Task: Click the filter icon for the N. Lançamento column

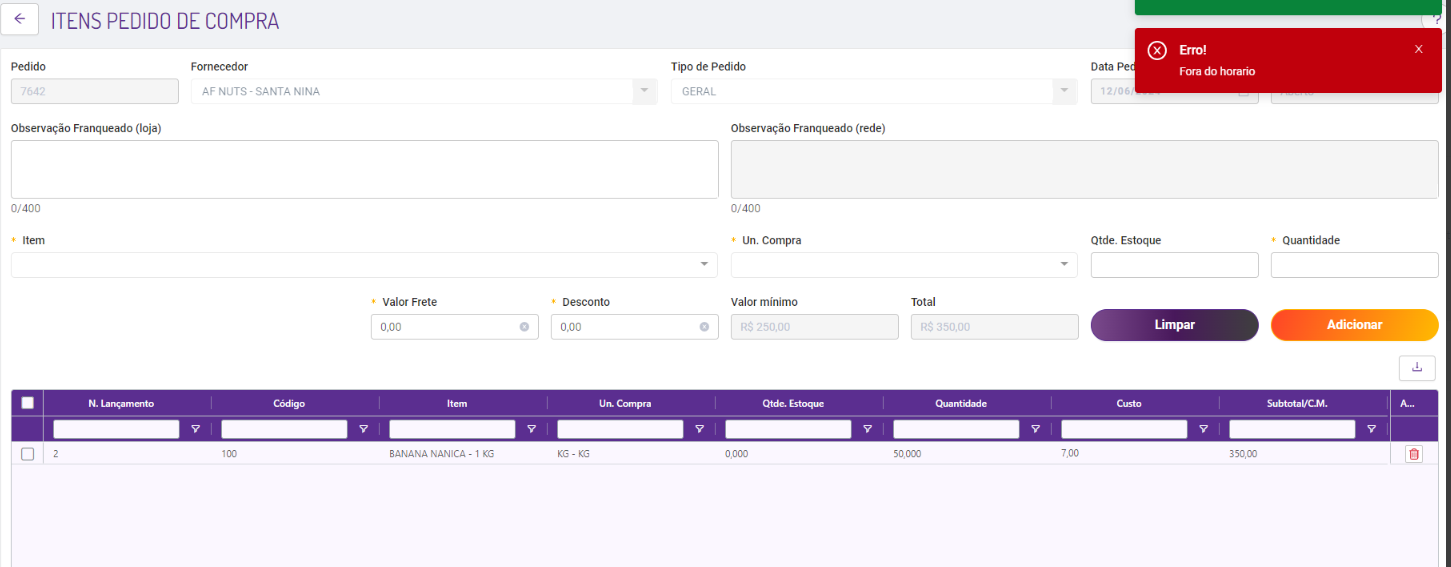Action: pyautogui.click(x=195, y=429)
